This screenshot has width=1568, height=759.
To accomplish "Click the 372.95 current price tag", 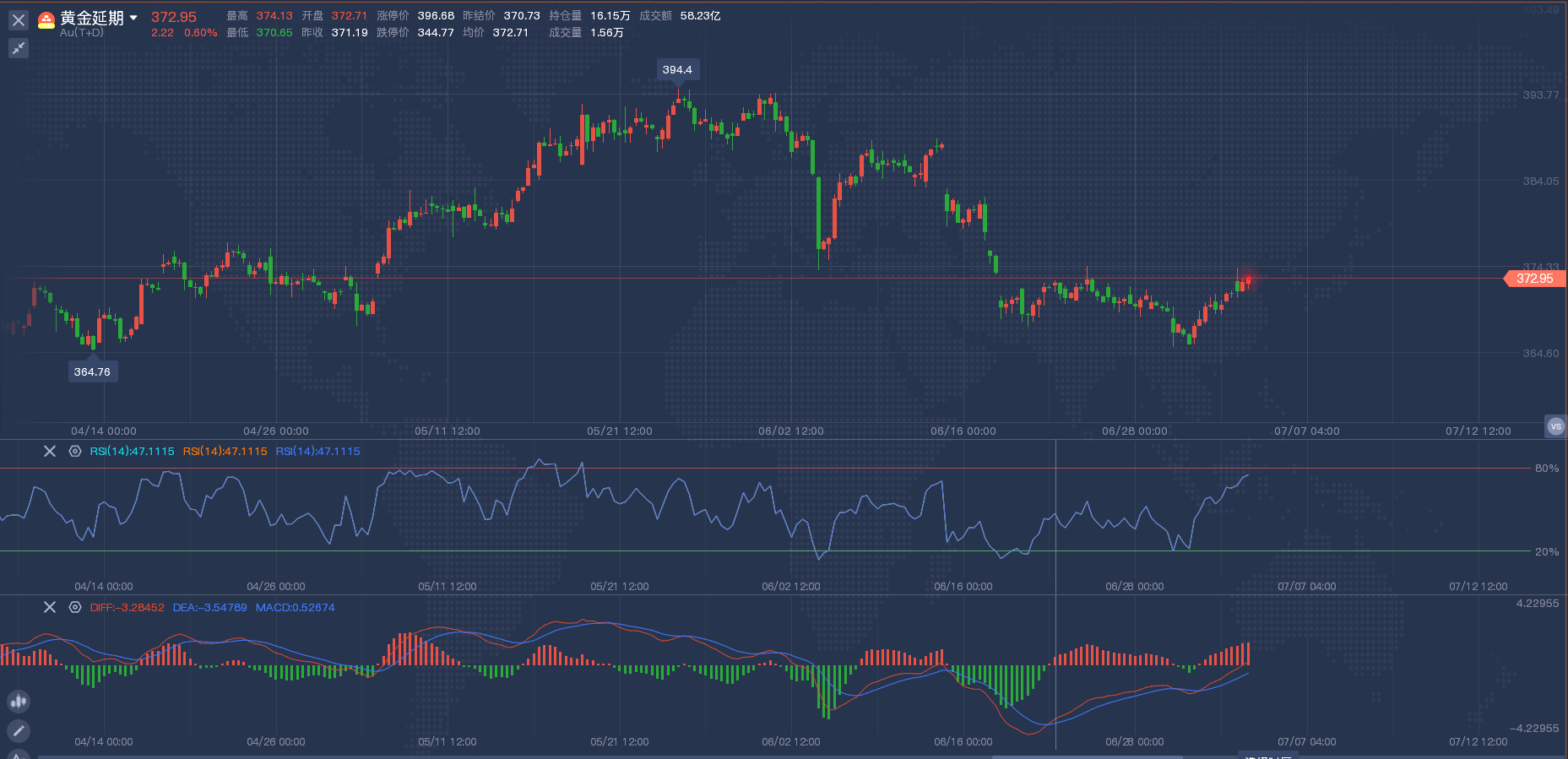I will click(1535, 279).
